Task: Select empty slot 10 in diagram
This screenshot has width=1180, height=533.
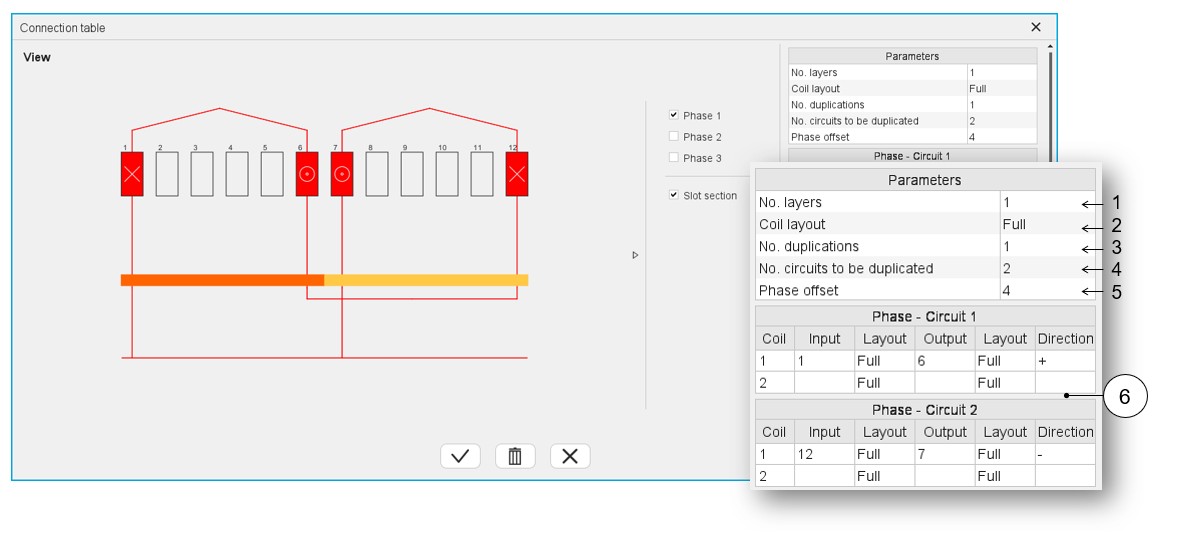Action: click(447, 174)
